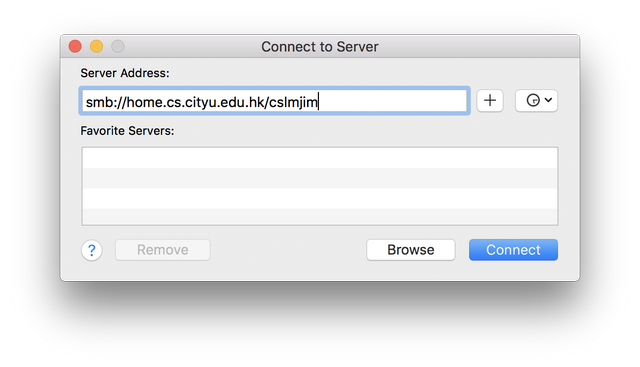Click the dimmed Remove button
Viewport: 640px width, 367px height.
click(162, 250)
